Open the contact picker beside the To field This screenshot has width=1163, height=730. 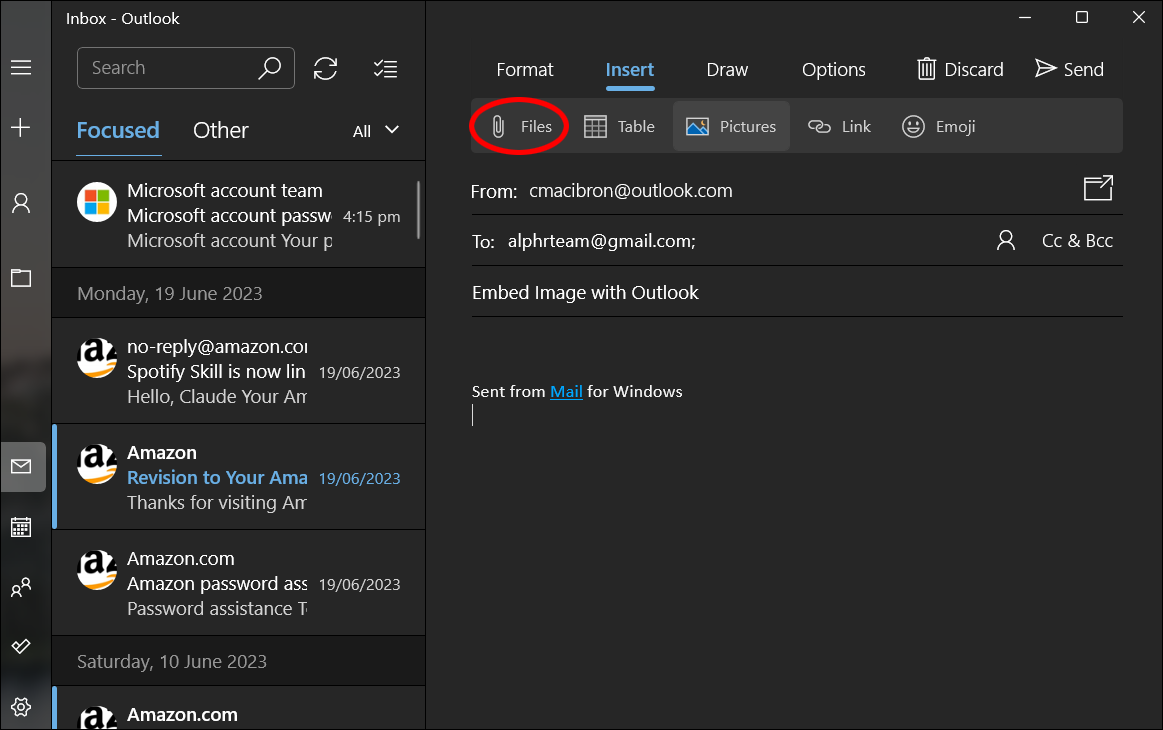1006,241
